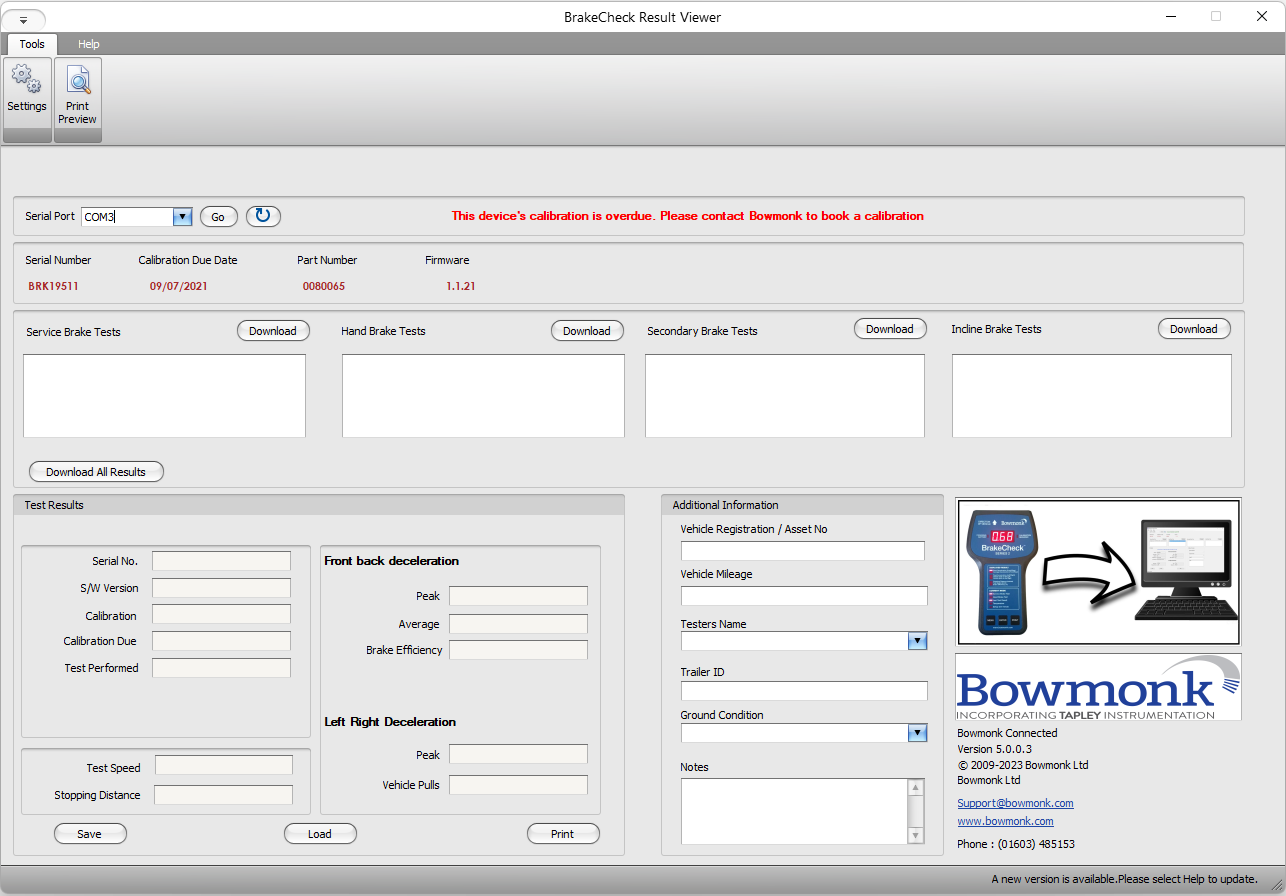
Task: Click the Test Performed result field
Action: point(221,668)
